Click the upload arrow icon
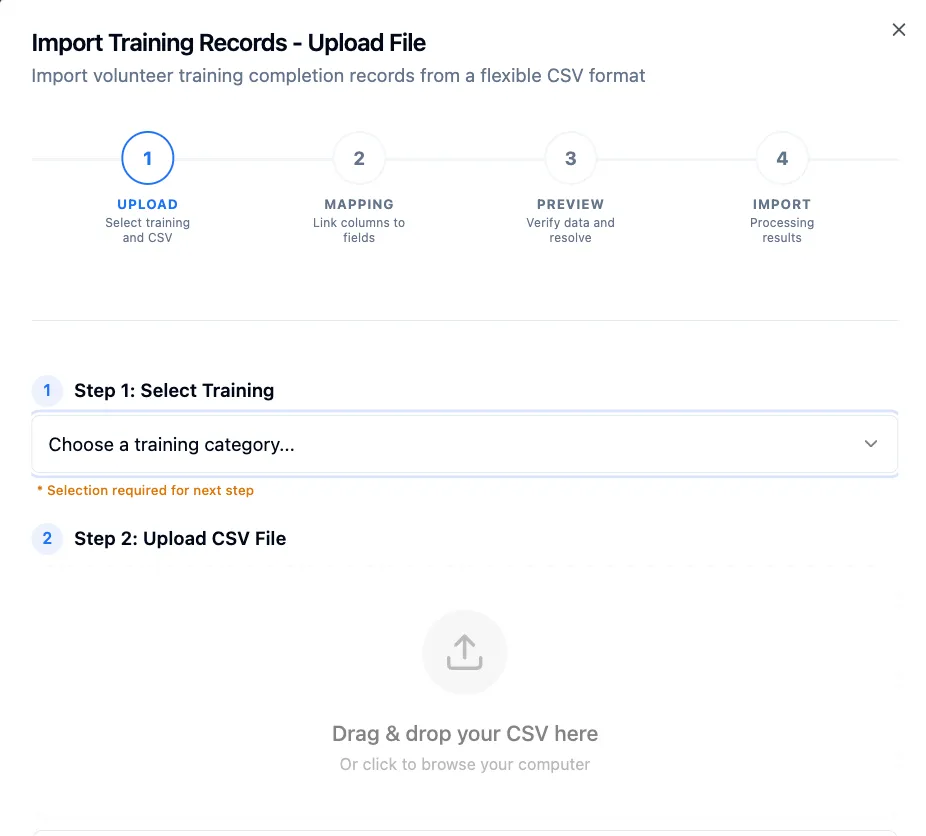Image resolution: width=926 pixels, height=836 pixels. [x=464, y=652]
